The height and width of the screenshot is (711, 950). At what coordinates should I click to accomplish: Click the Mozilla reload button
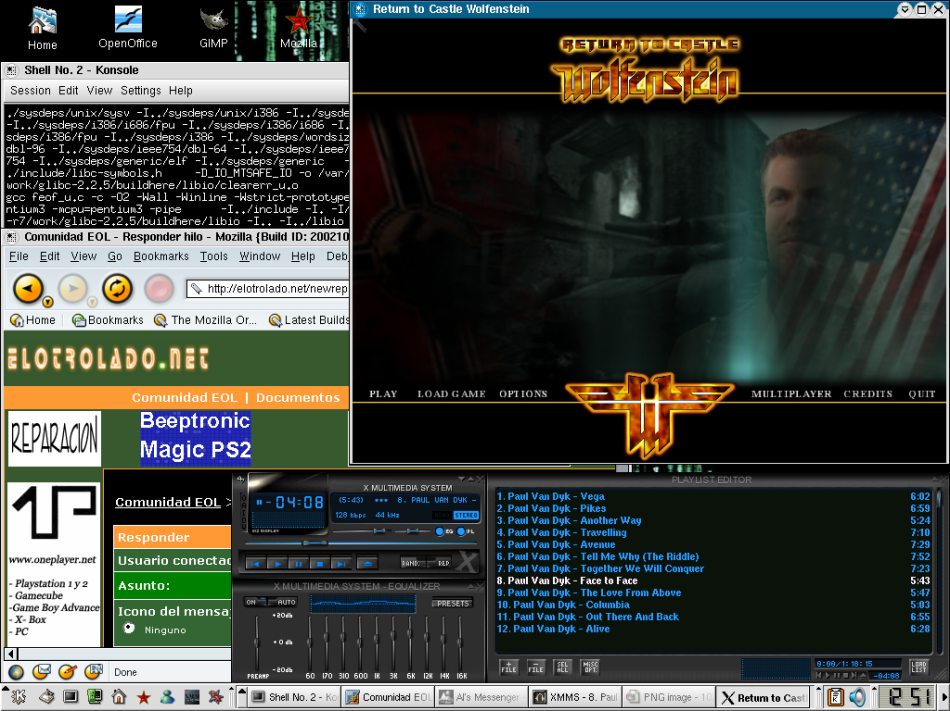point(117,289)
